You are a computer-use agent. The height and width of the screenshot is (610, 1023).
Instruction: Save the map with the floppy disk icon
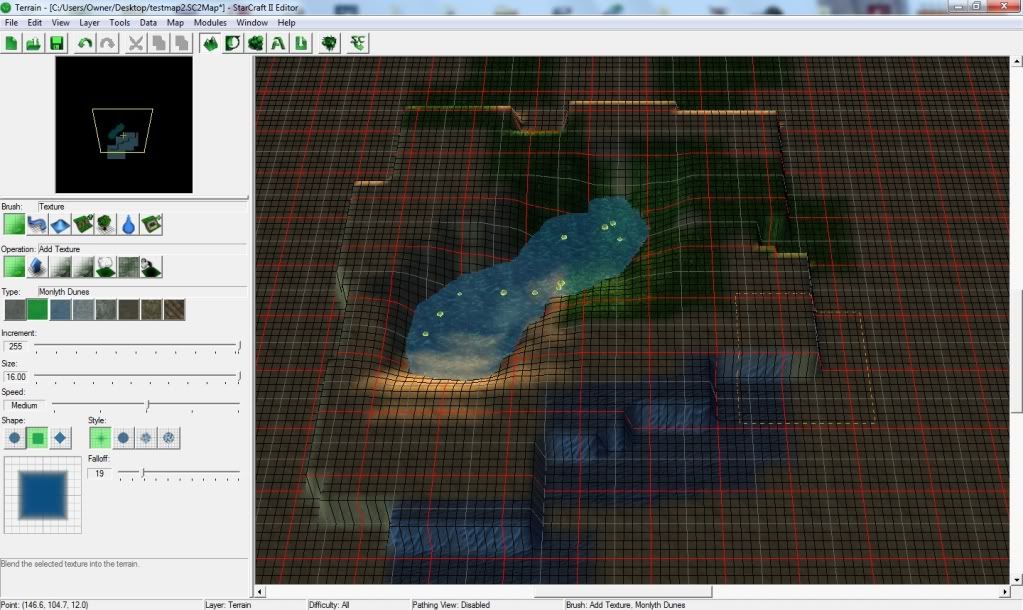pyautogui.click(x=57, y=44)
